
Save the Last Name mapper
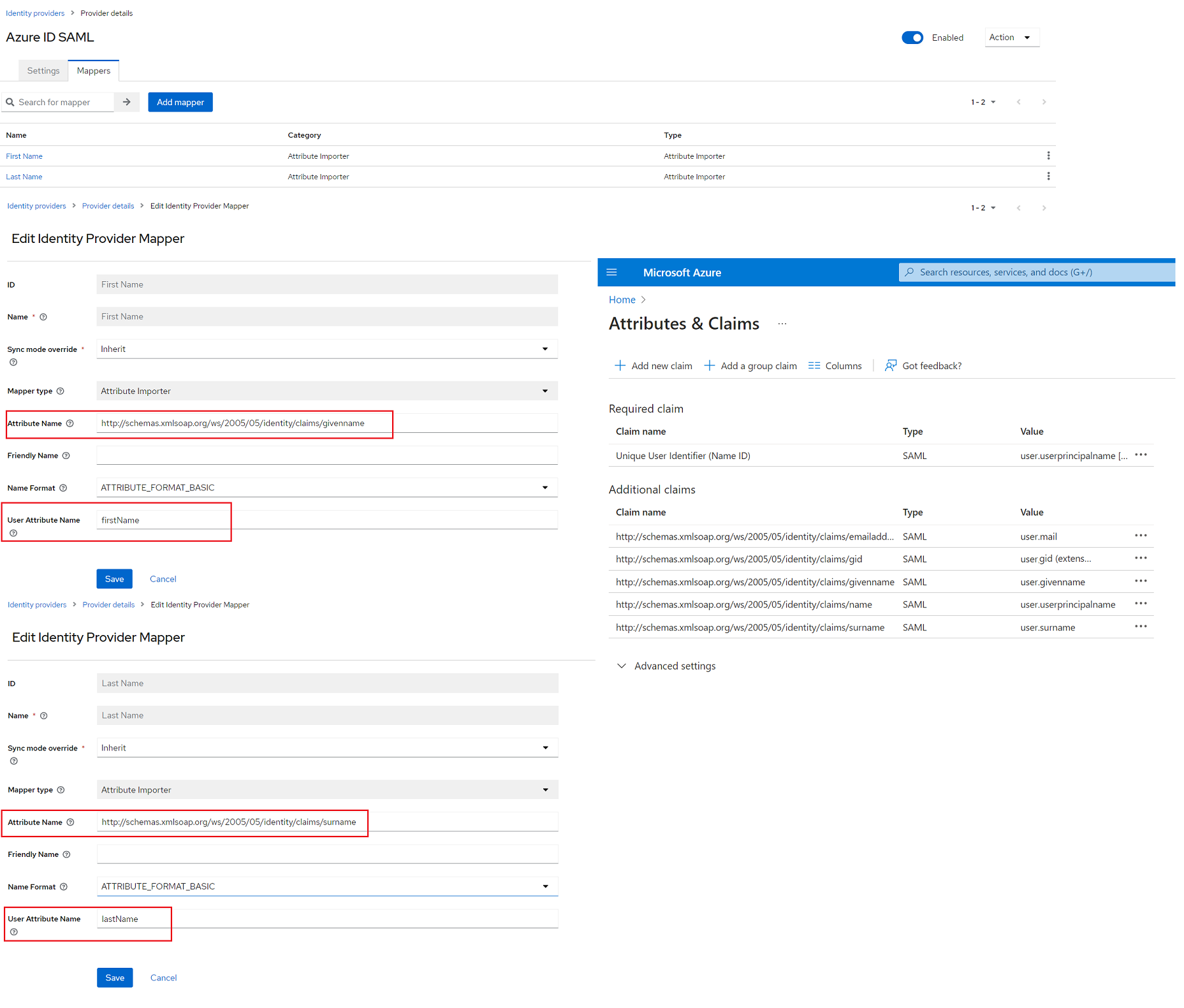(115, 977)
